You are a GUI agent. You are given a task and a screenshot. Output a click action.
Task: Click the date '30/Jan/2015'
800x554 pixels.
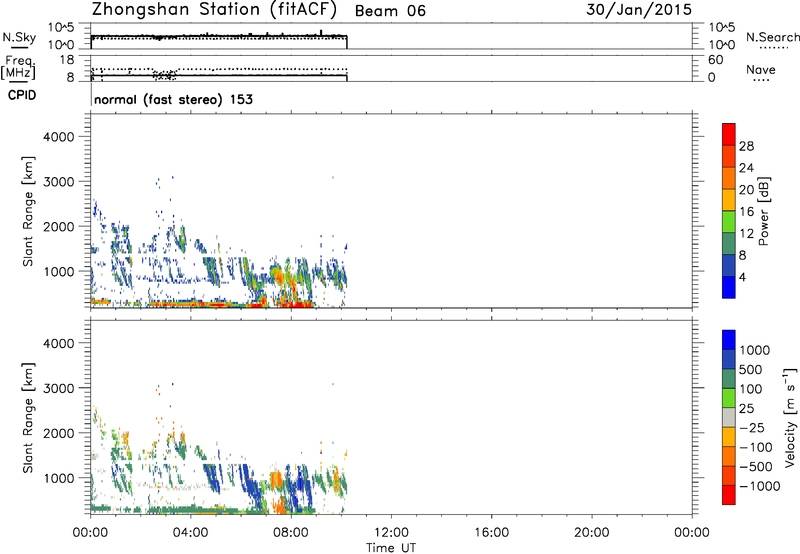tap(639, 9)
